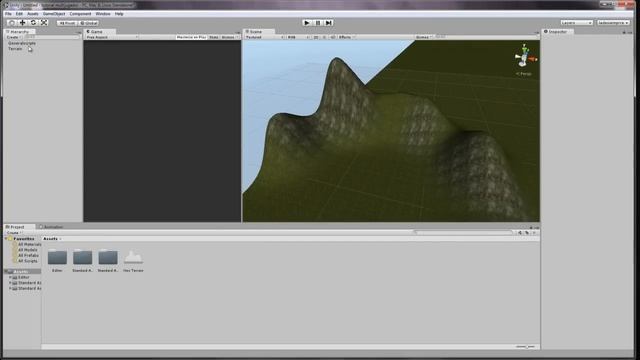Collapse the Favorites tree
Image resolution: width=640 pixels, height=360 pixels.
point(6,239)
